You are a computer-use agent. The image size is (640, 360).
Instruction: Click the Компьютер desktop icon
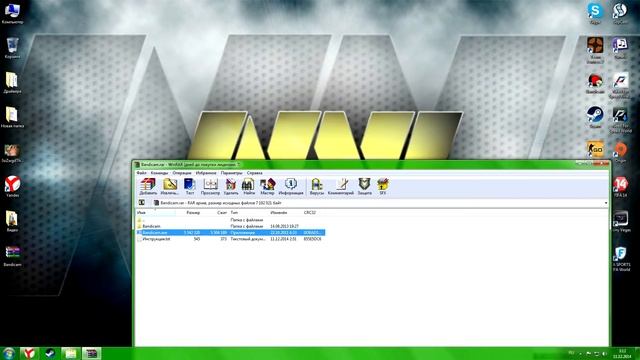(x=12, y=13)
